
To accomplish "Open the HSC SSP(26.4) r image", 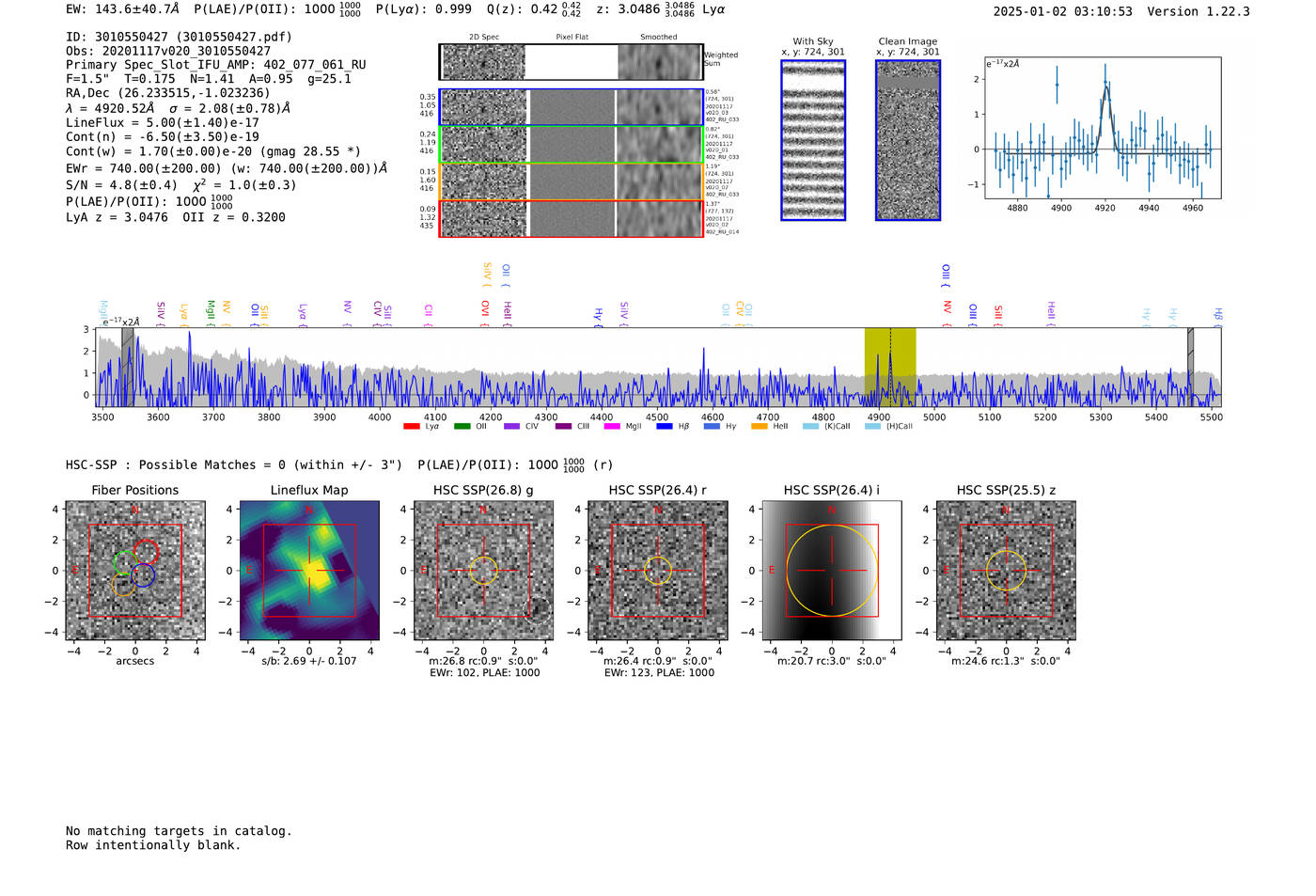I will coord(657,571).
